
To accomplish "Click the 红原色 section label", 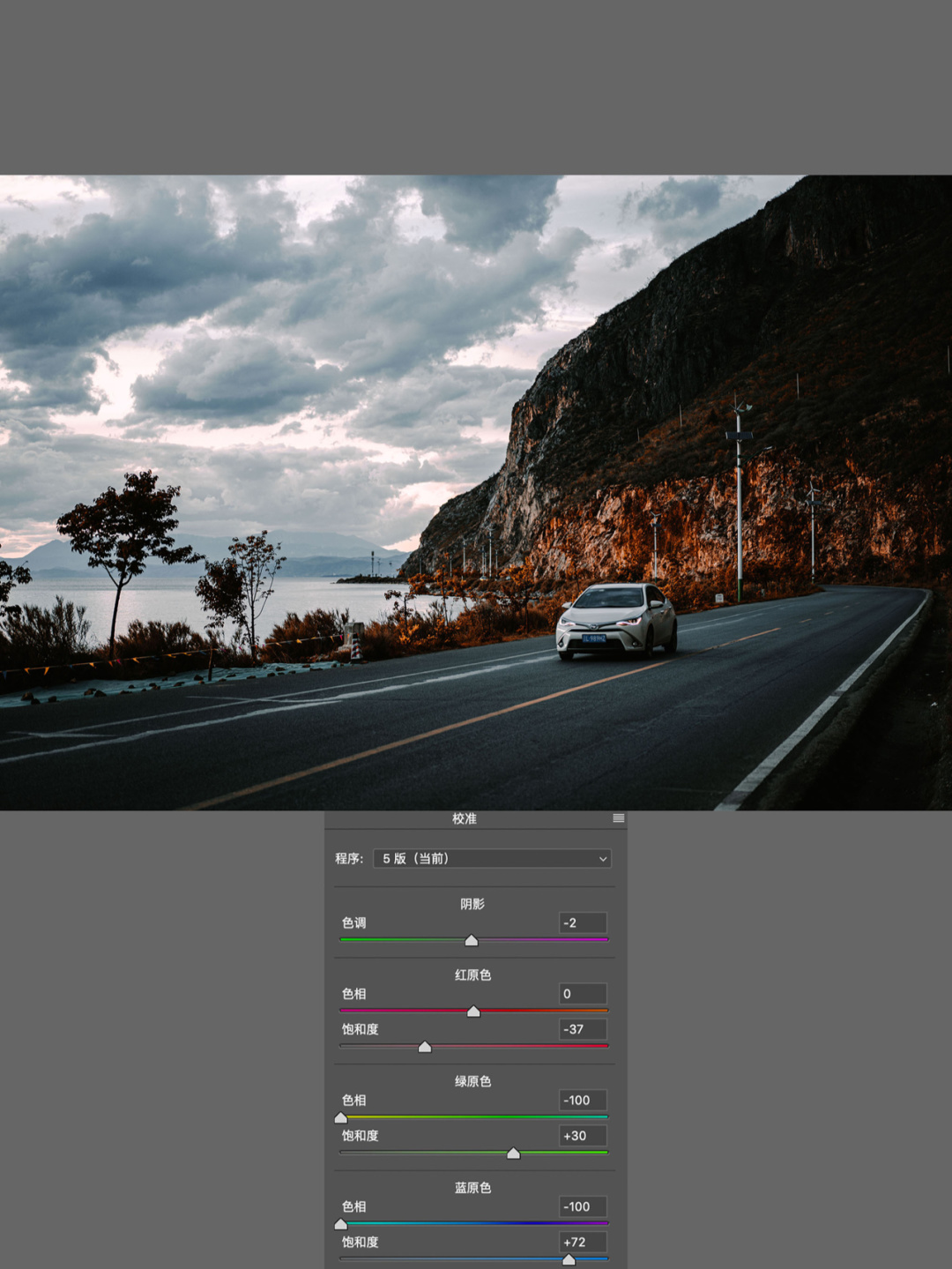I will click(472, 974).
